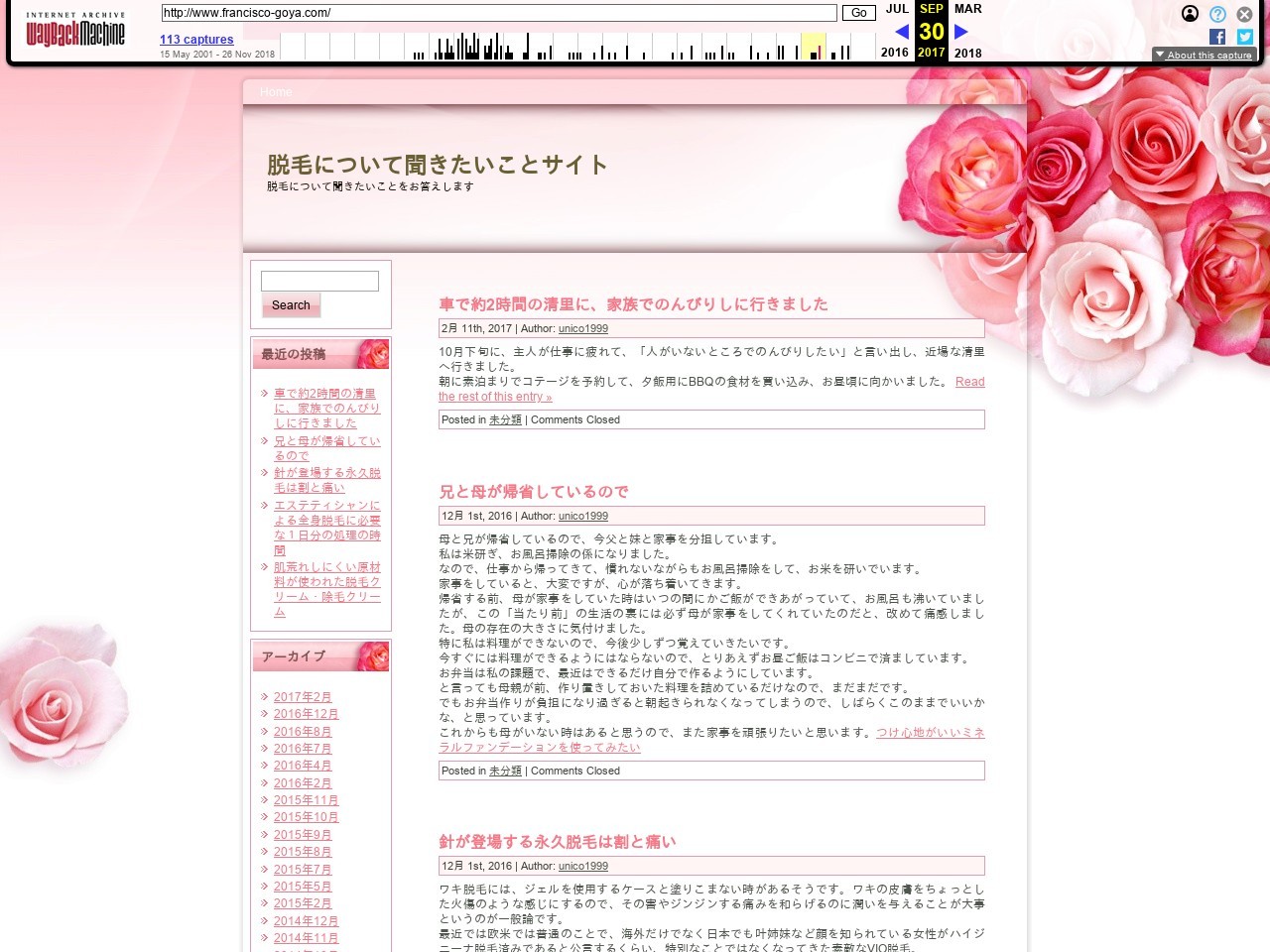Click the Wayback URL input field
The width and height of the screenshot is (1270, 952).
pyautogui.click(x=499, y=13)
